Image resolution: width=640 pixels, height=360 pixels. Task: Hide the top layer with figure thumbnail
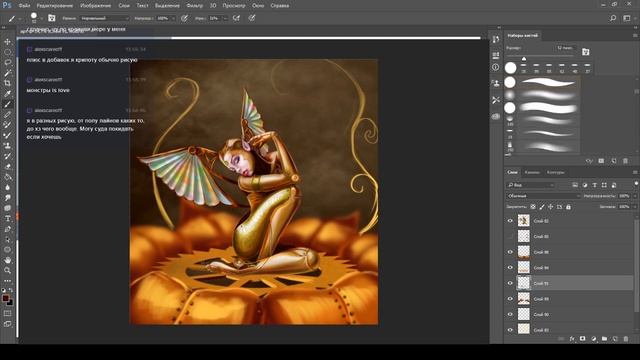pyautogui.click(x=510, y=221)
